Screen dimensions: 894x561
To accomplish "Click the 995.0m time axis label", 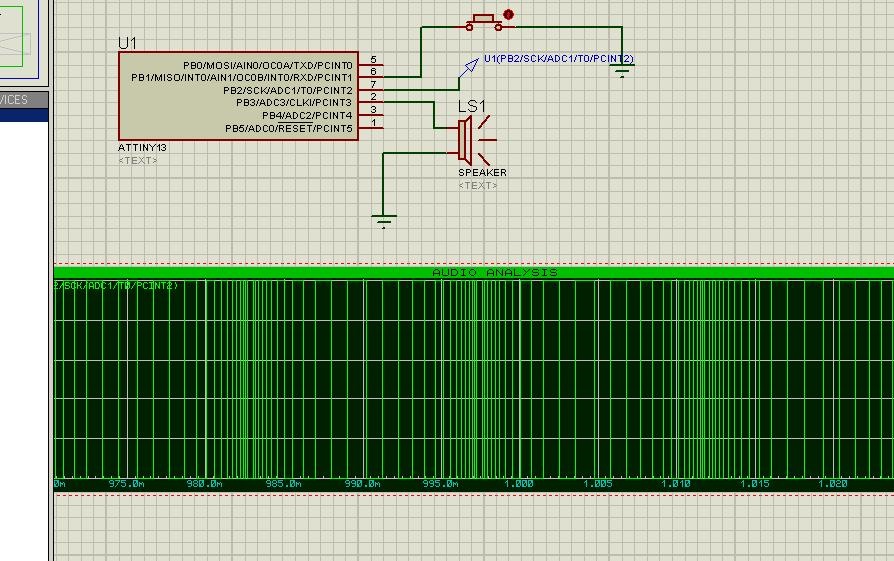I will point(440,484).
